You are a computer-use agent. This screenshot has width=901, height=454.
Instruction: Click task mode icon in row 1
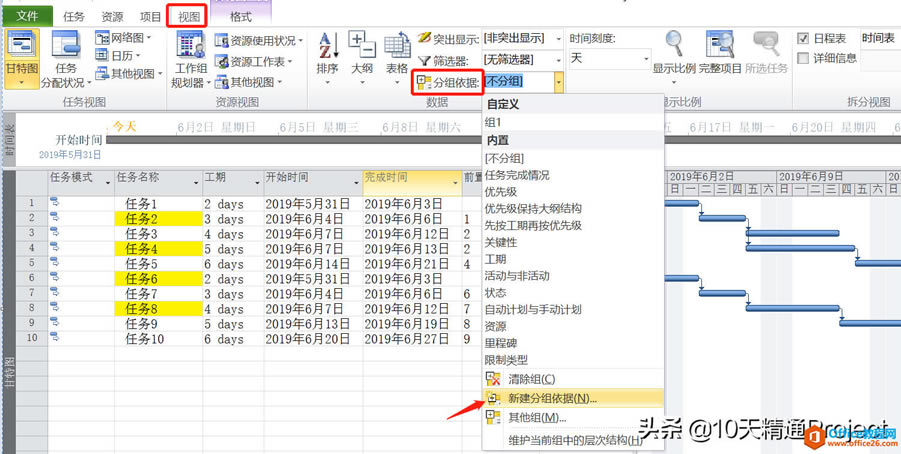click(55, 202)
